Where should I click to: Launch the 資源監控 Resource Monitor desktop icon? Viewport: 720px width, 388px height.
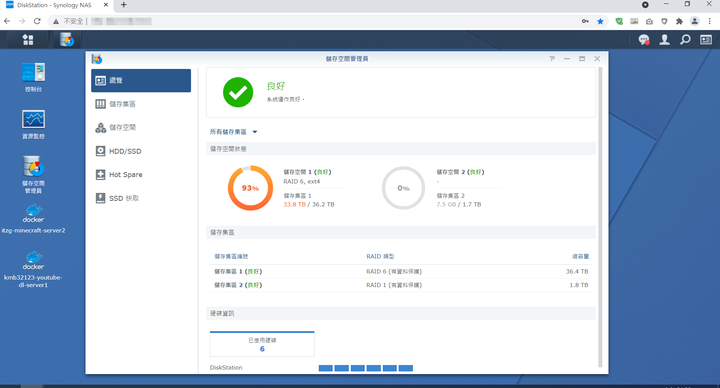click(x=34, y=124)
